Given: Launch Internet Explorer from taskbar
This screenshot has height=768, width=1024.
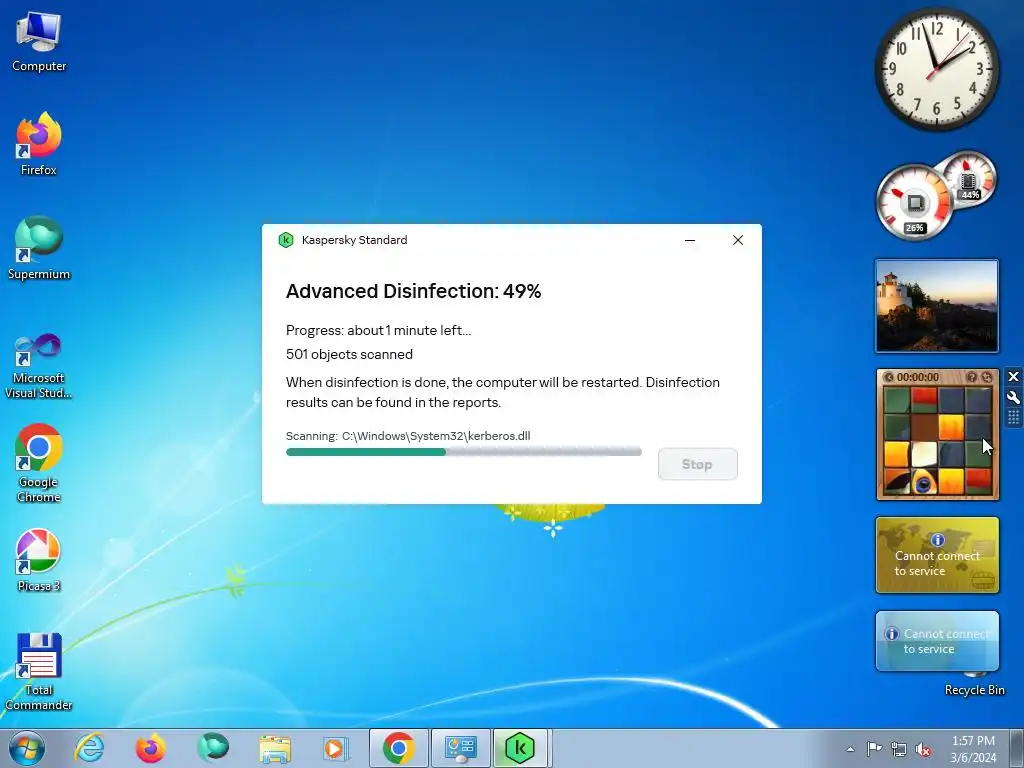Looking at the screenshot, I should coord(89,748).
